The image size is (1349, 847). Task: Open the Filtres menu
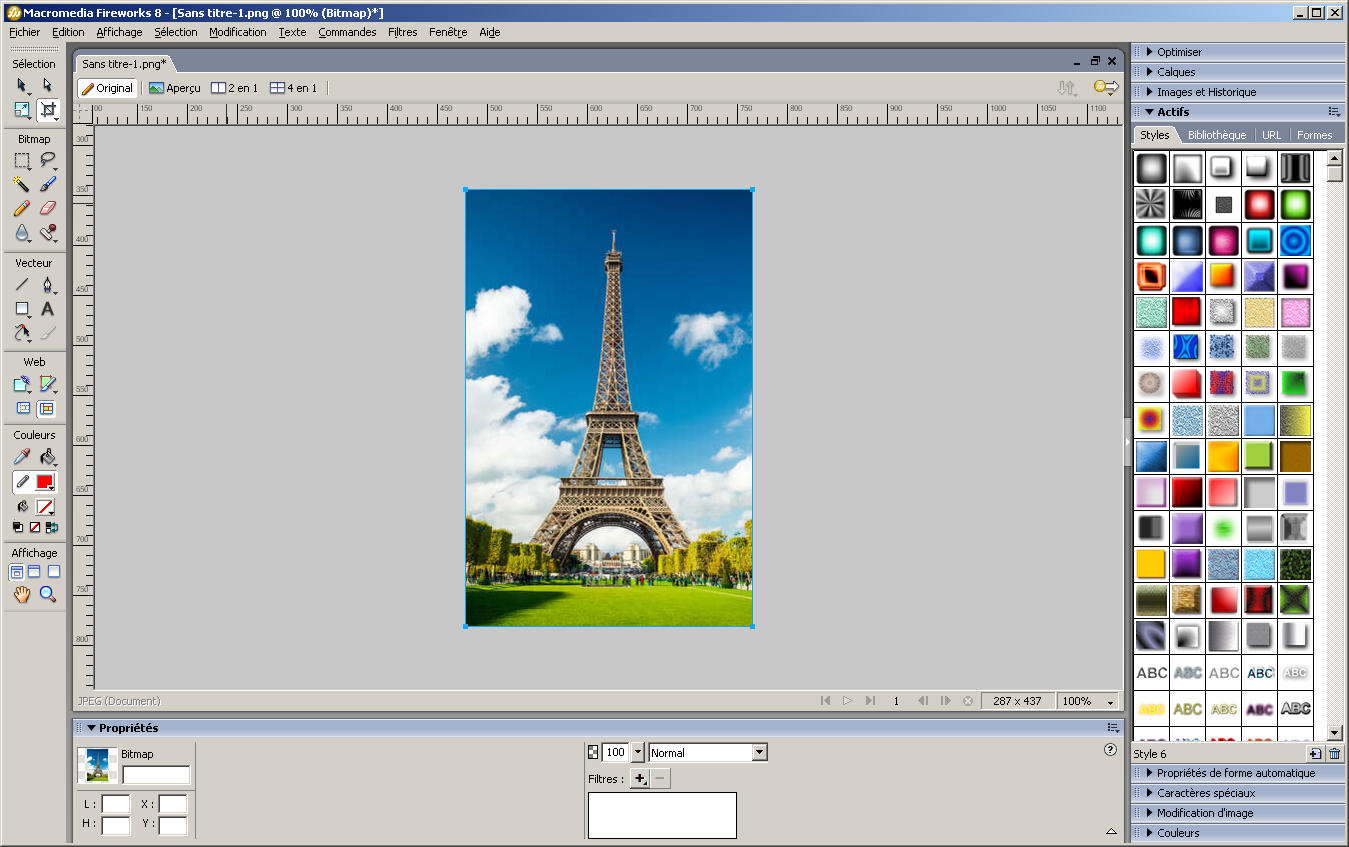click(402, 32)
